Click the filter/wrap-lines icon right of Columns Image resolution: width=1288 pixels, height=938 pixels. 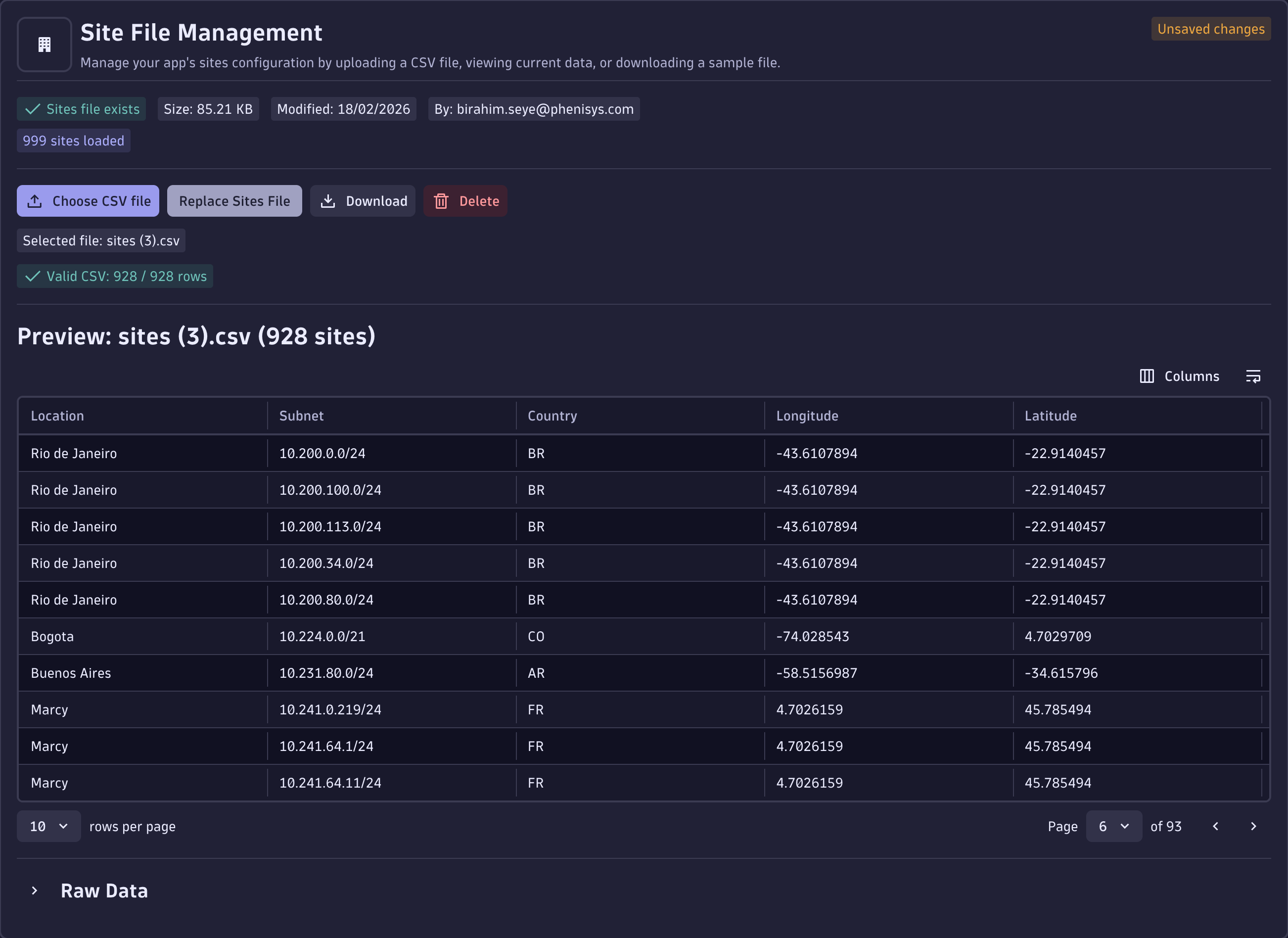click(1253, 375)
